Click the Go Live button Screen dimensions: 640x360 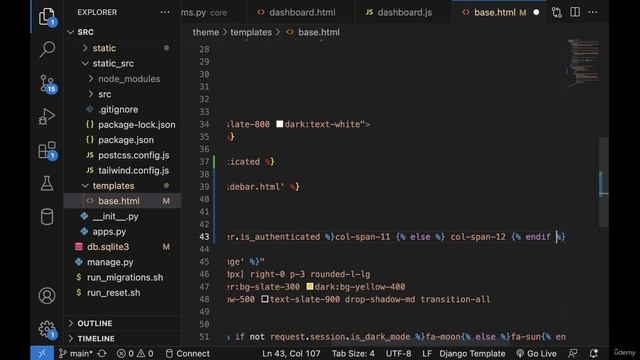536,353
